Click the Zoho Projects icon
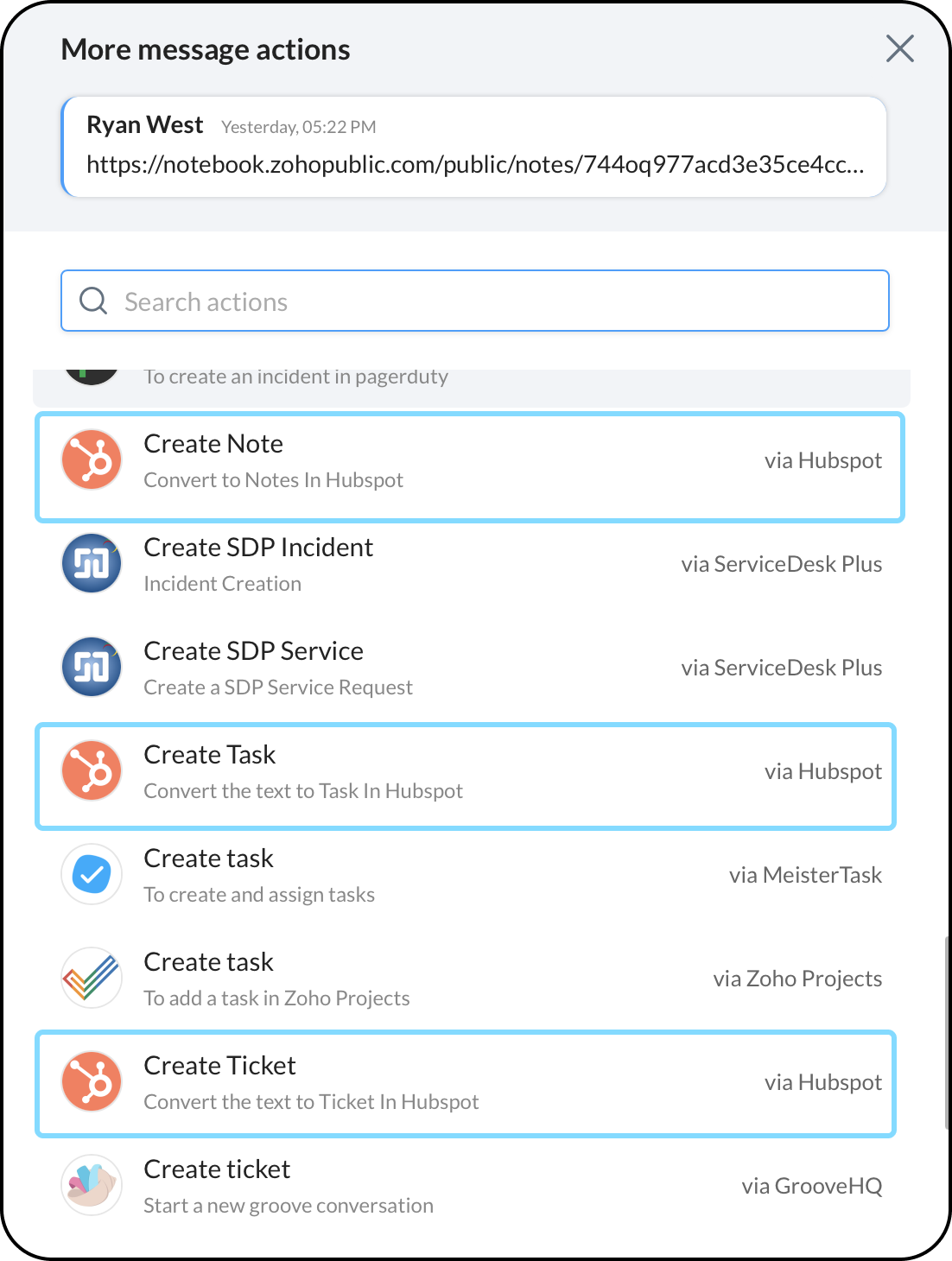The image size is (952, 1261). [x=92, y=978]
